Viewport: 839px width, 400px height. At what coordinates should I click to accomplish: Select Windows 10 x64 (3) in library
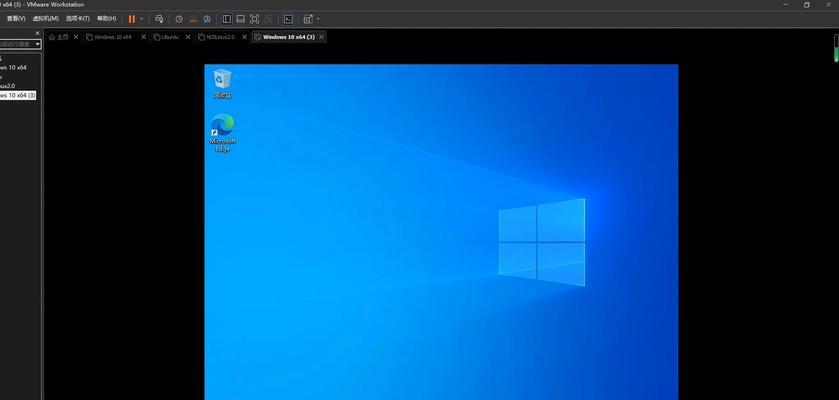point(18,95)
